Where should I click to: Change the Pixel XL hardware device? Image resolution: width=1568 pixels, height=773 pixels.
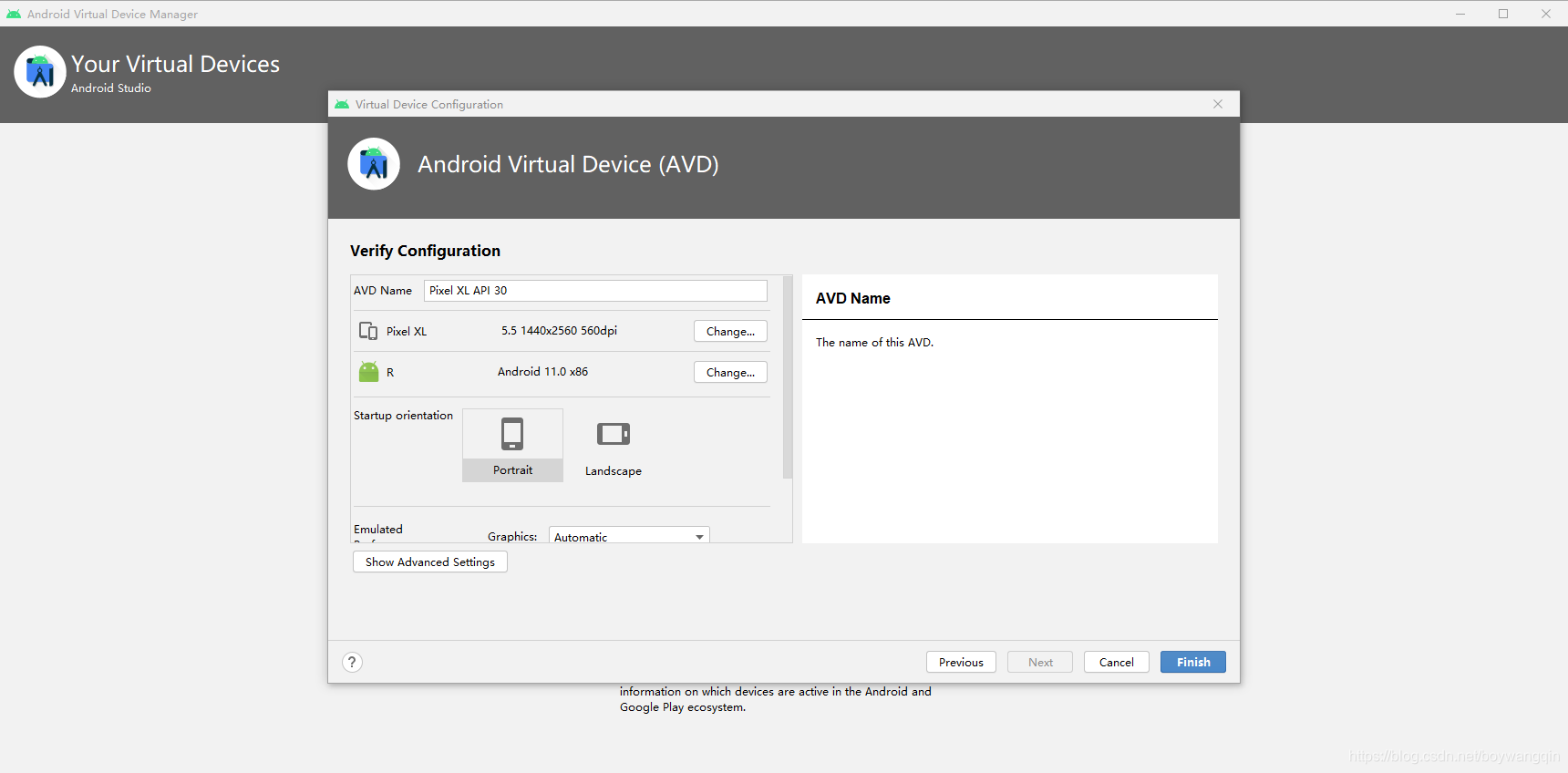730,331
